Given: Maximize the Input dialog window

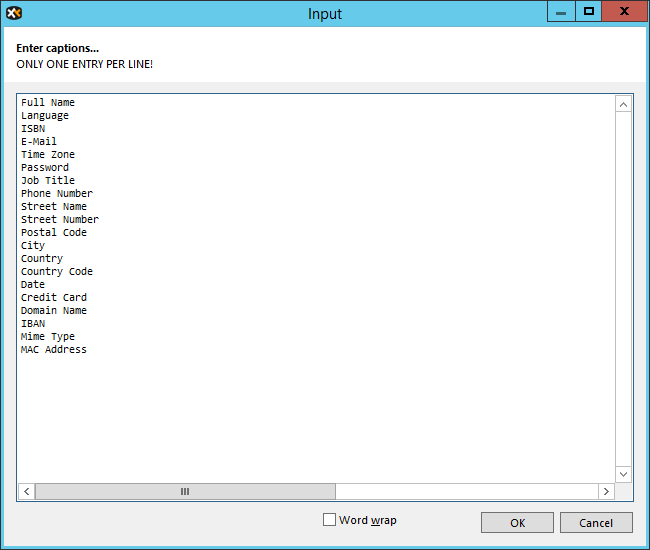Looking at the screenshot, I should pos(589,12).
